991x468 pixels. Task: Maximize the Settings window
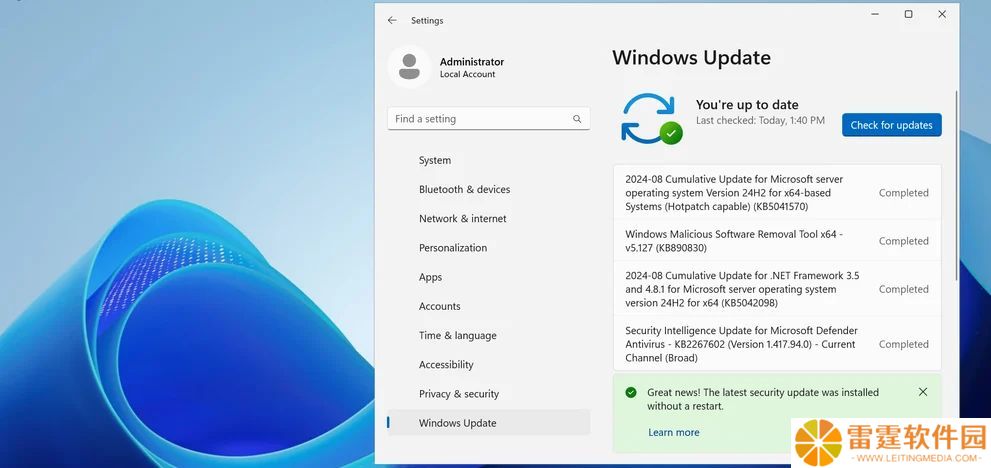[x=908, y=14]
